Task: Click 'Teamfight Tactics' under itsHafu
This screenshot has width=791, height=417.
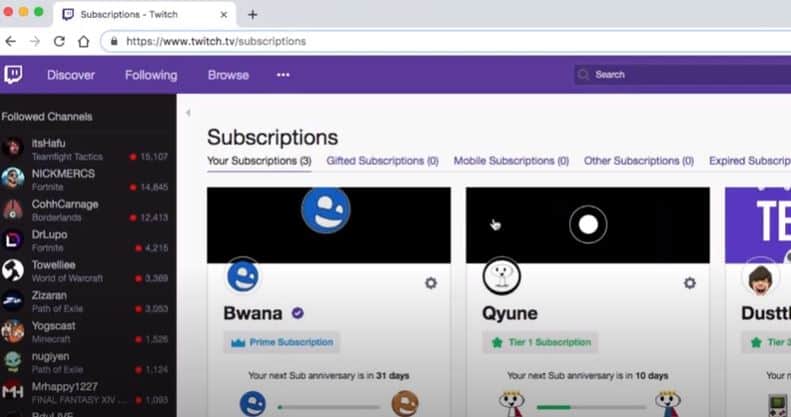Action: tap(67, 157)
